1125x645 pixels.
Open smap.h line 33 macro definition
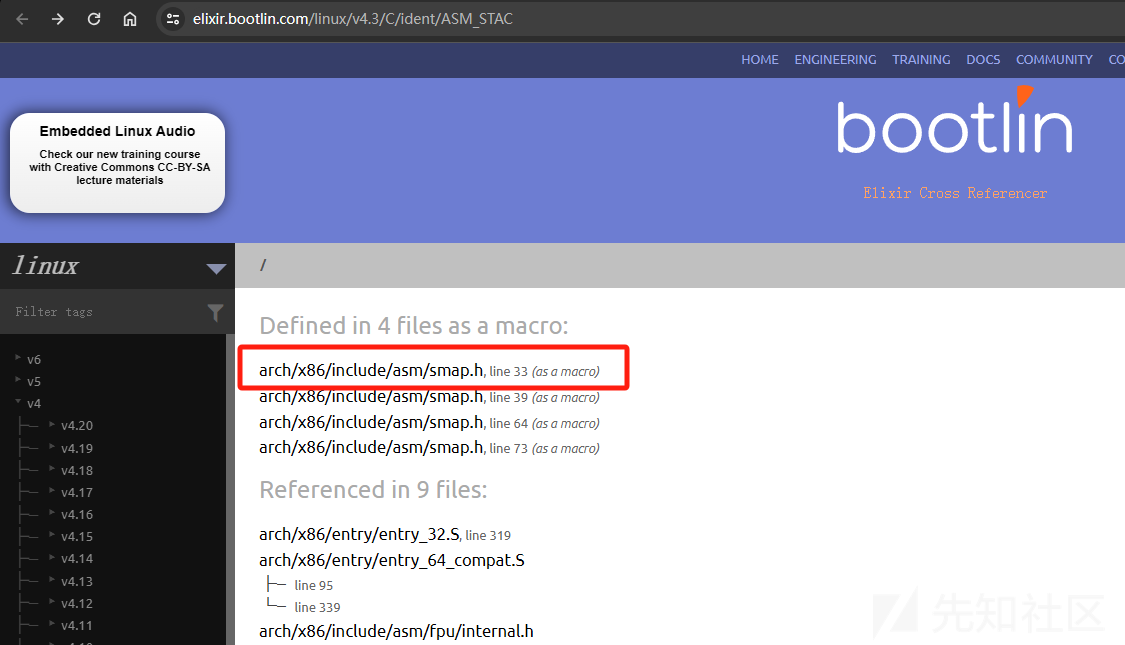pos(429,371)
